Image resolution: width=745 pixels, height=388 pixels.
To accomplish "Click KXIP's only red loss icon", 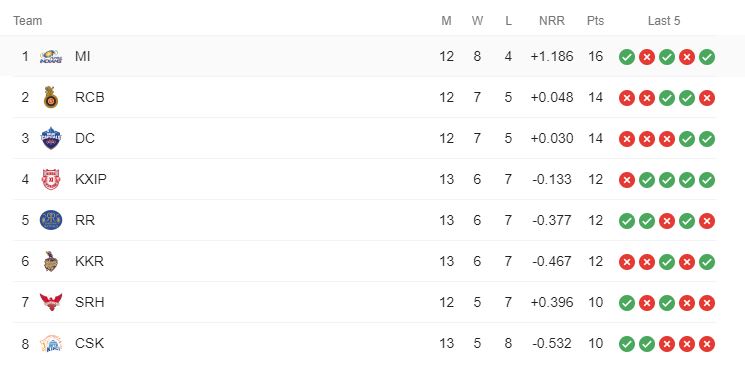I will pos(627,180).
